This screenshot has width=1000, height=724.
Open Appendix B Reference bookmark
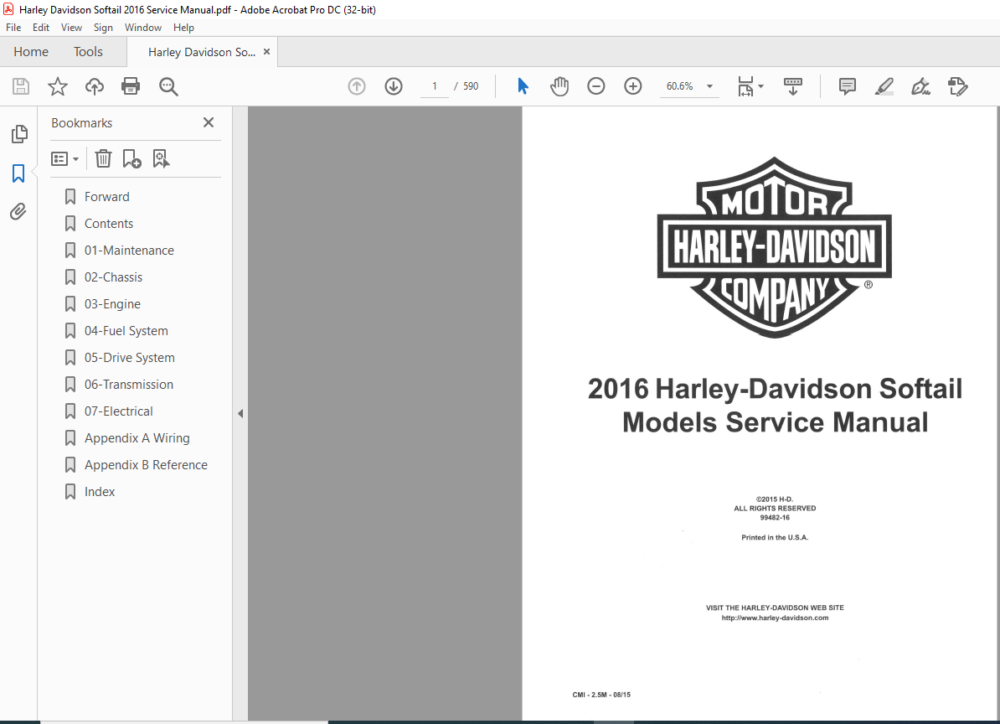145,464
